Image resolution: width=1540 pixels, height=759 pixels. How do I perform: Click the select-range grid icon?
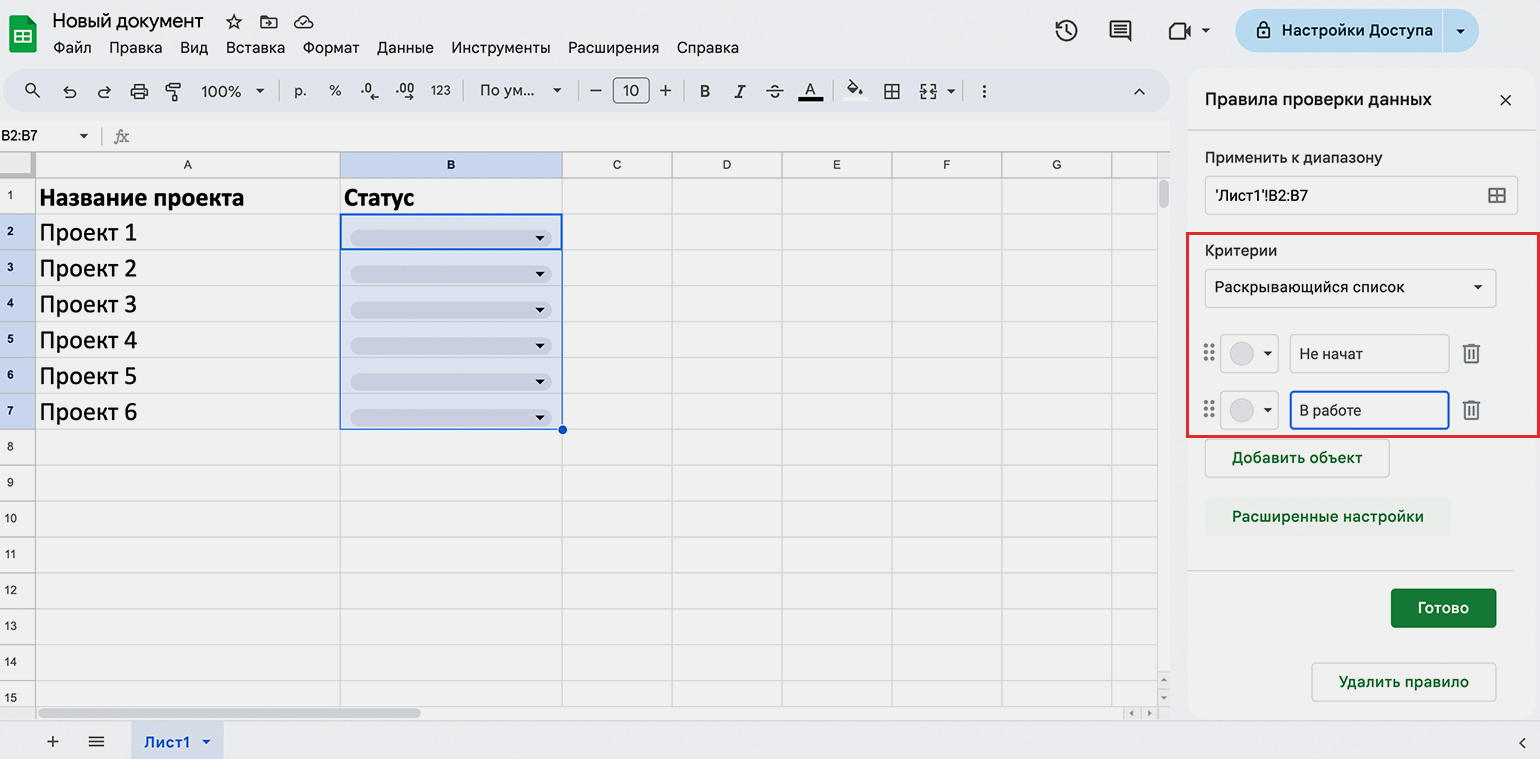click(x=1497, y=196)
